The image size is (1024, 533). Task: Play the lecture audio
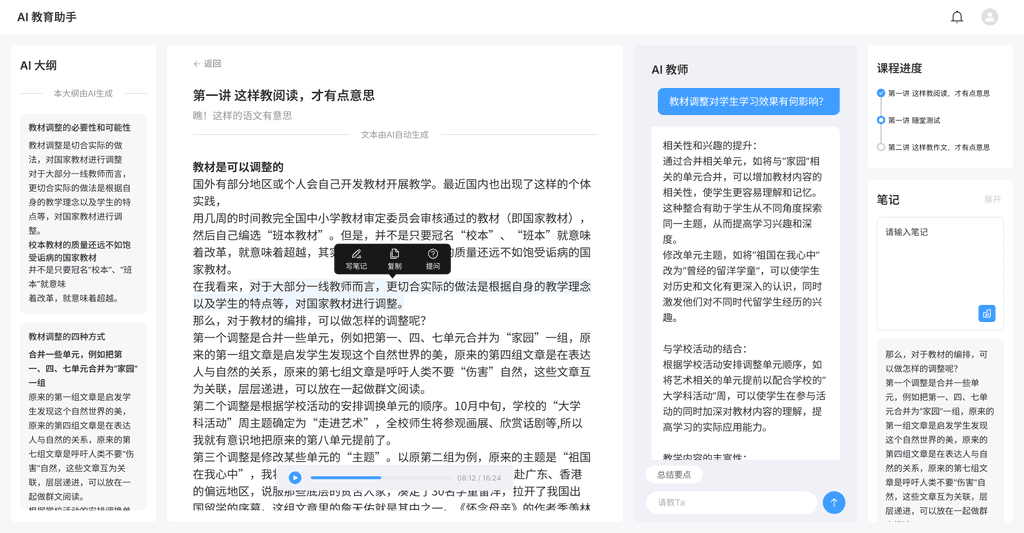[x=295, y=477]
